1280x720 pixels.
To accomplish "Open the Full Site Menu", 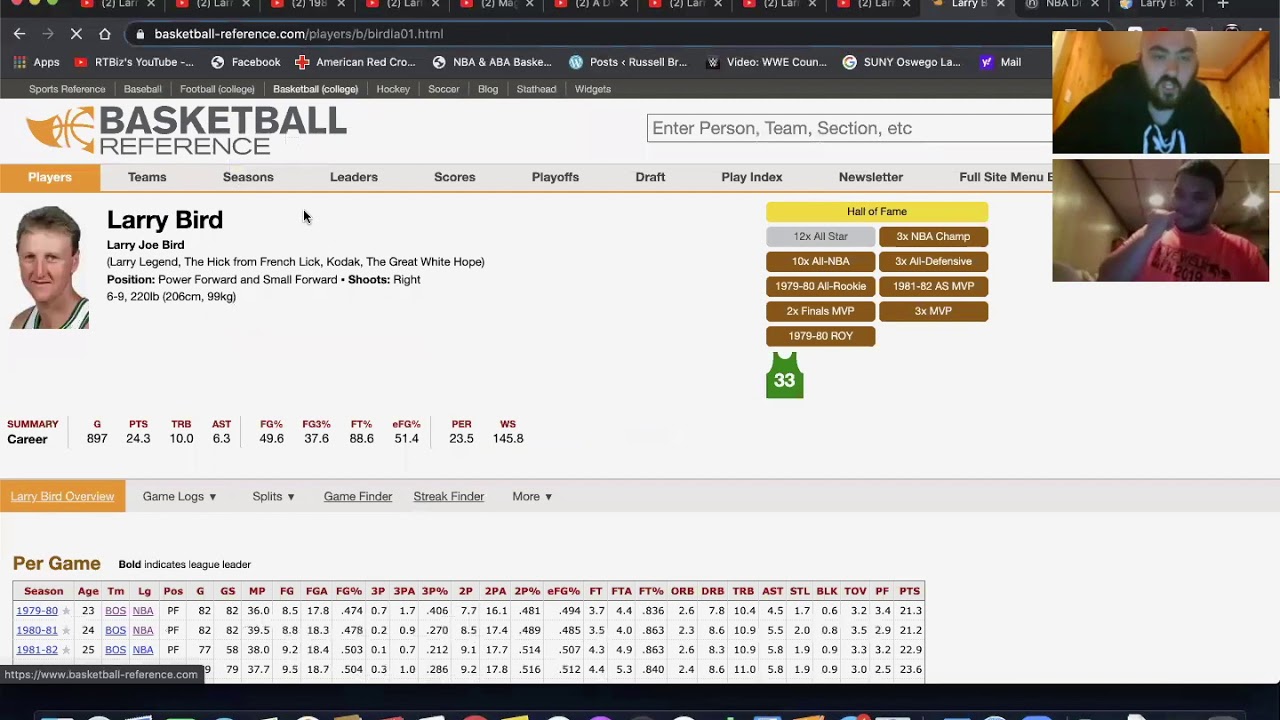I will pyautogui.click(x=1005, y=177).
